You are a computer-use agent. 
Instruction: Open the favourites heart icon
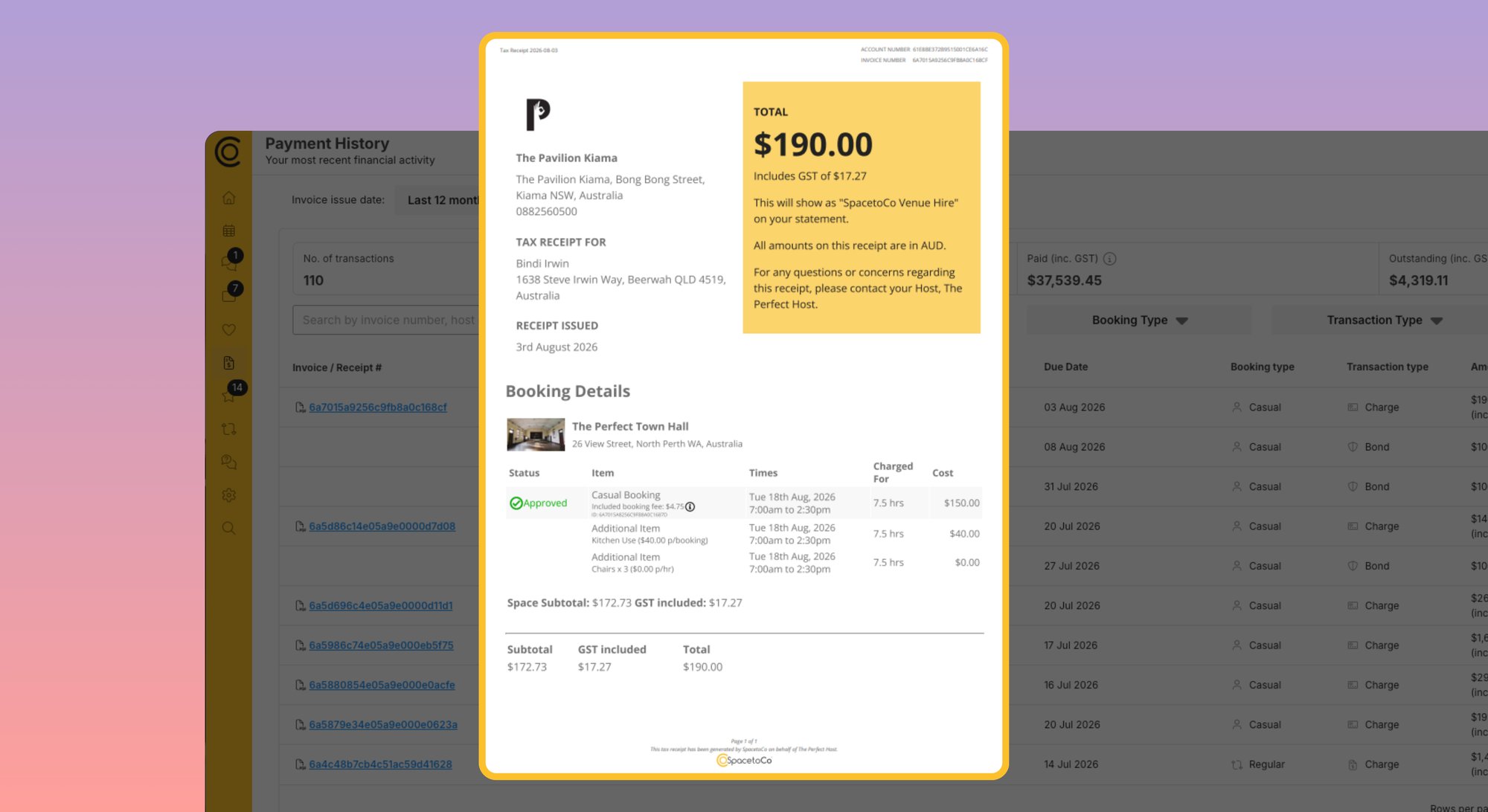tap(228, 329)
